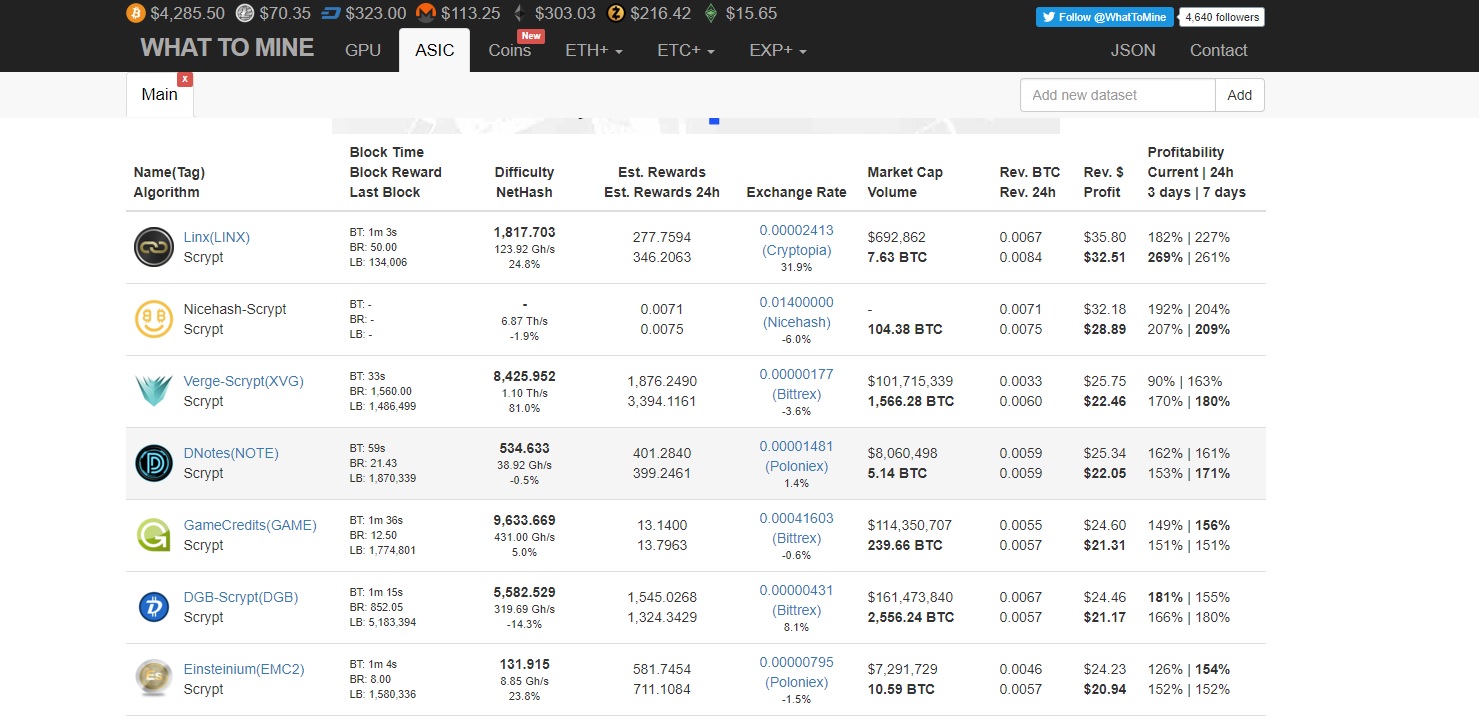Image resolution: width=1479 pixels, height=724 pixels.
Task: Open the 4,640 followers count
Action: coord(1221,17)
